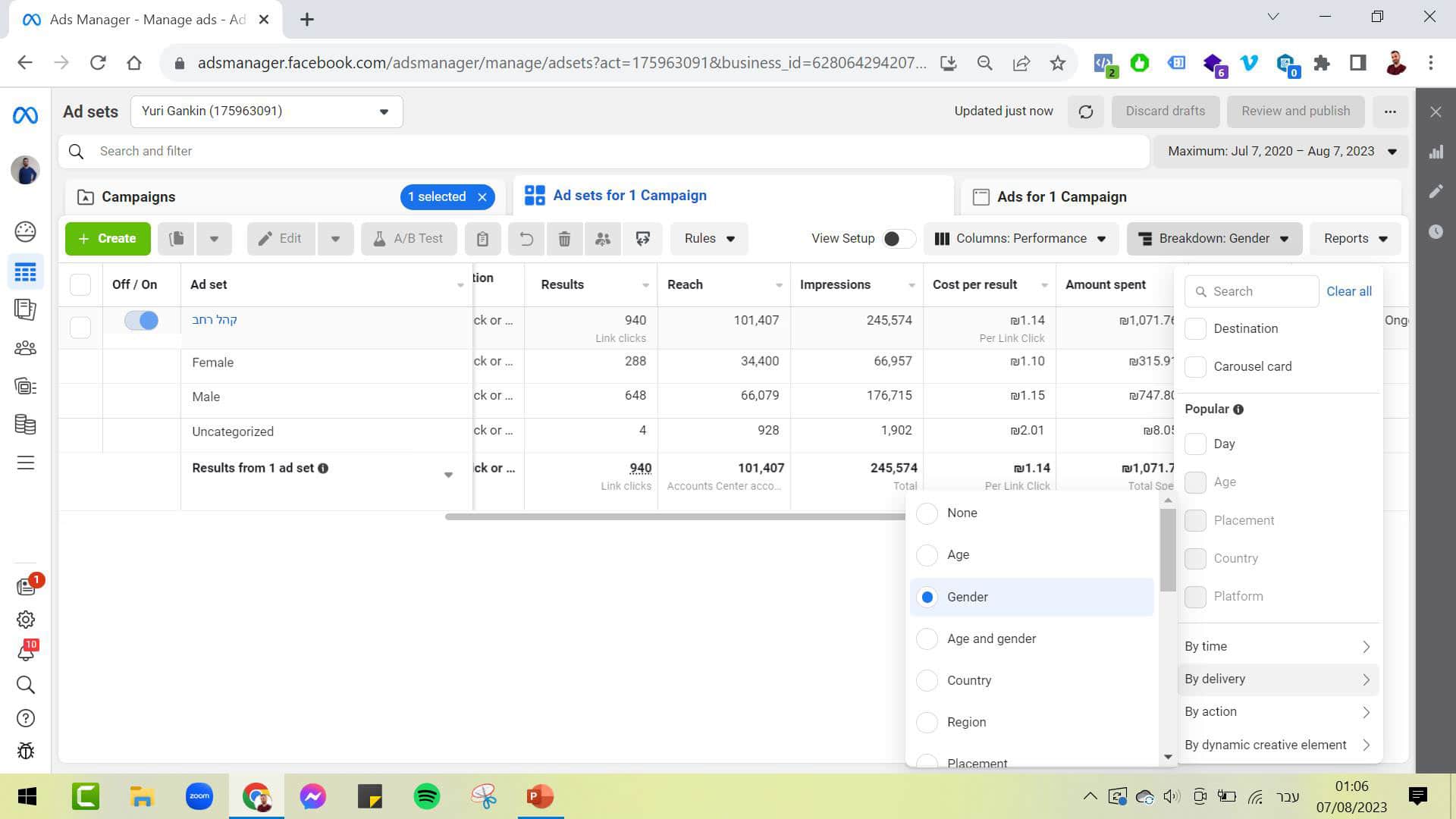The height and width of the screenshot is (819, 1456).
Task: Click the table's horizontal scrollbar
Action: (673, 517)
